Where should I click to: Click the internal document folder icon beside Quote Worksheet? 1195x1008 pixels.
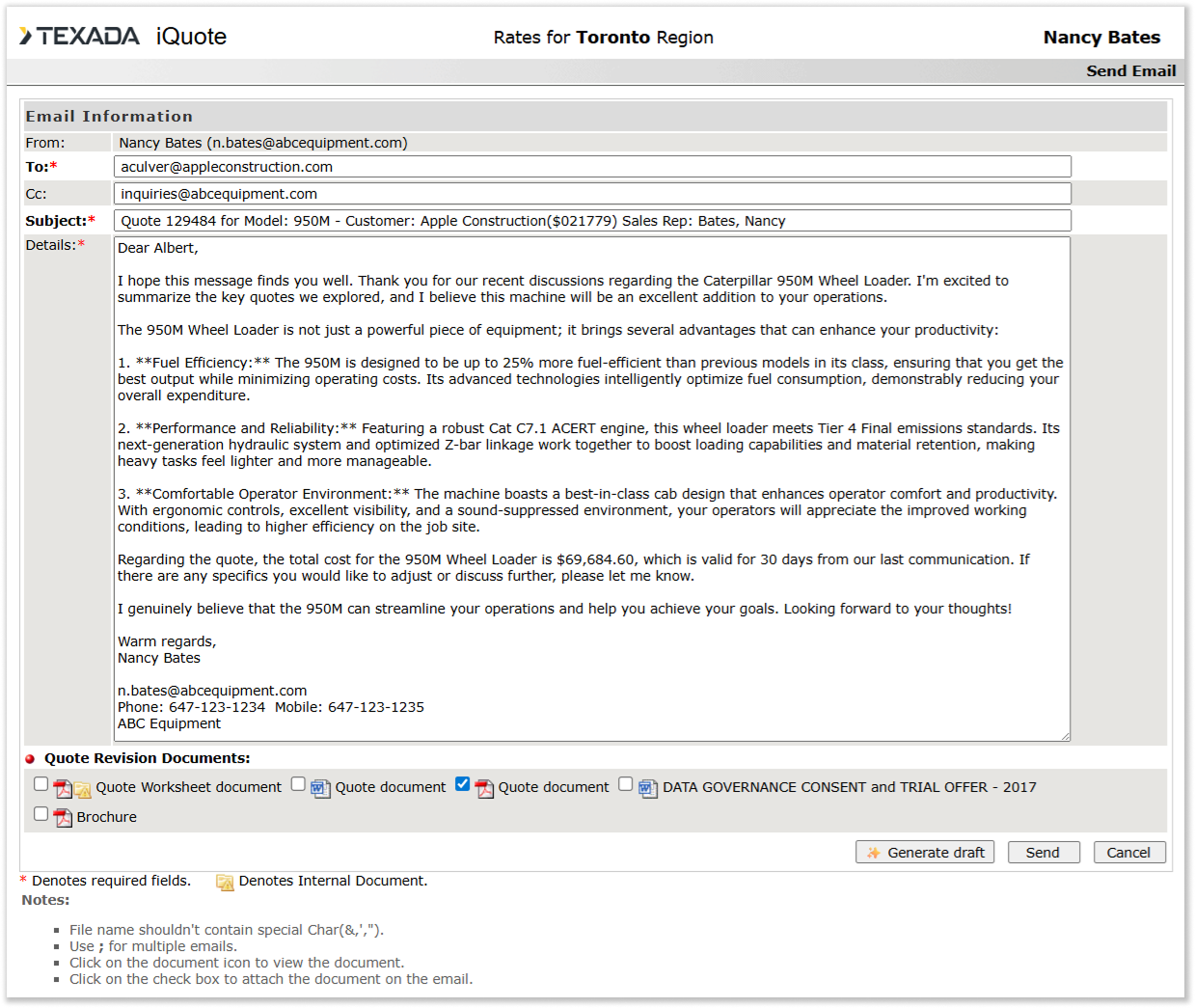click(83, 790)
